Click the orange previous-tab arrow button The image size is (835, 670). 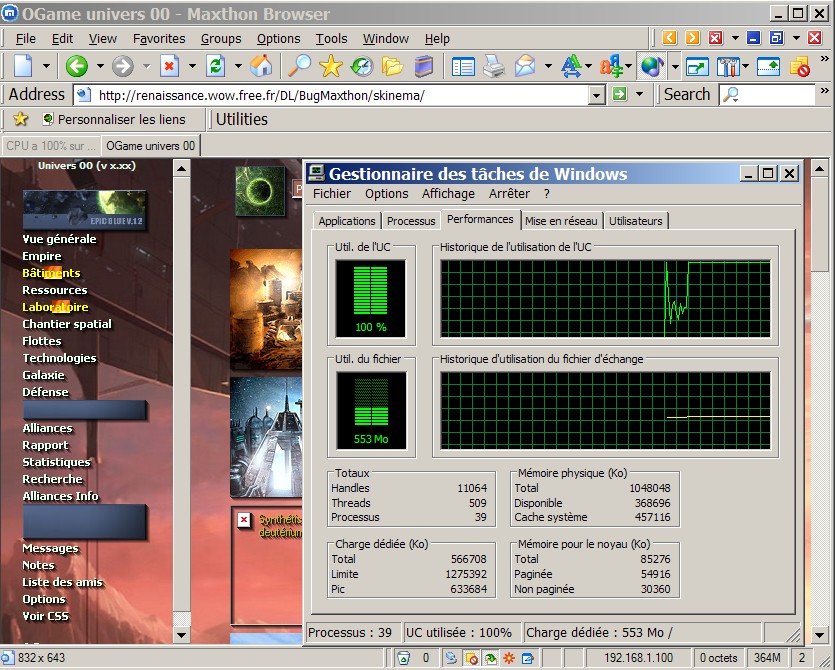[669, 38]
